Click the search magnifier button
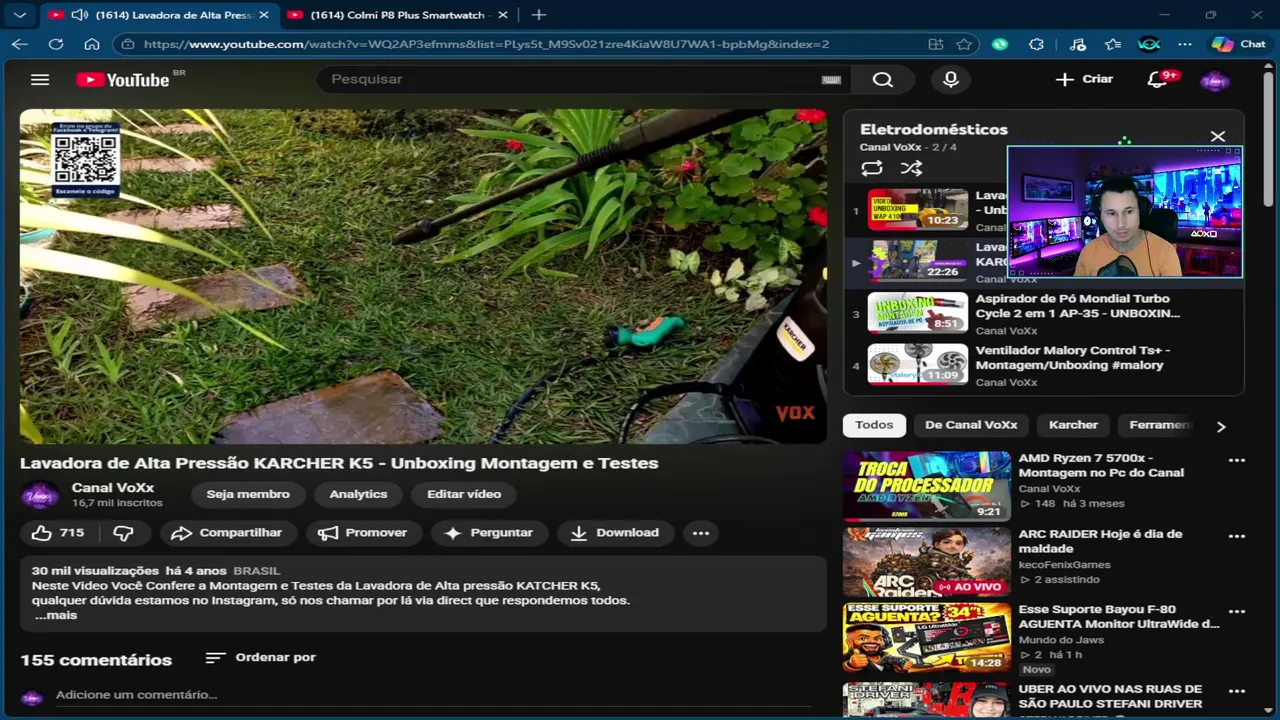Viewport: 1280px width, 720px height. pos(882,80)
